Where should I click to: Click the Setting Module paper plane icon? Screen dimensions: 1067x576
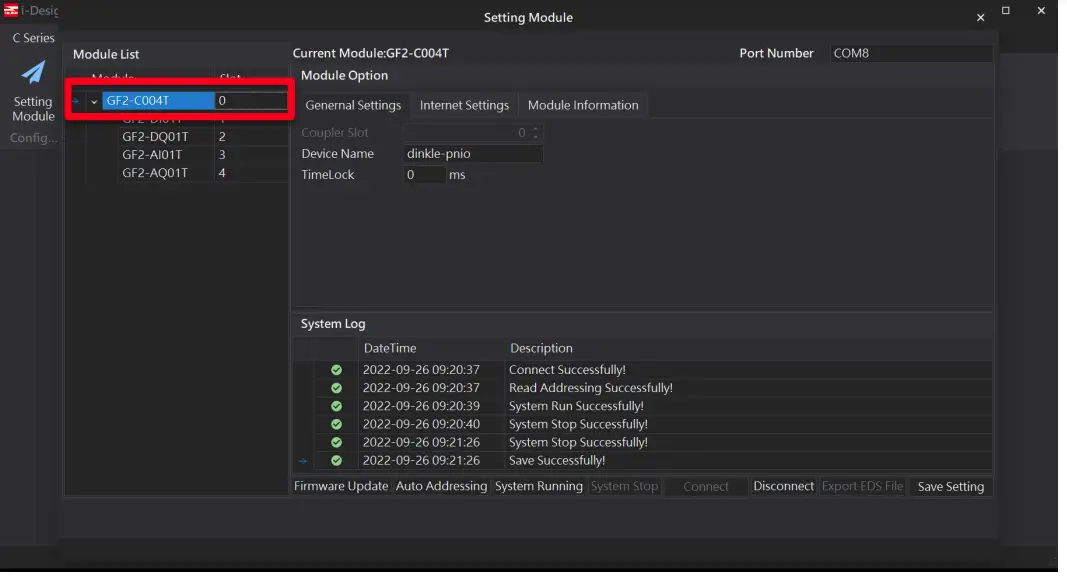coord(33,73)
